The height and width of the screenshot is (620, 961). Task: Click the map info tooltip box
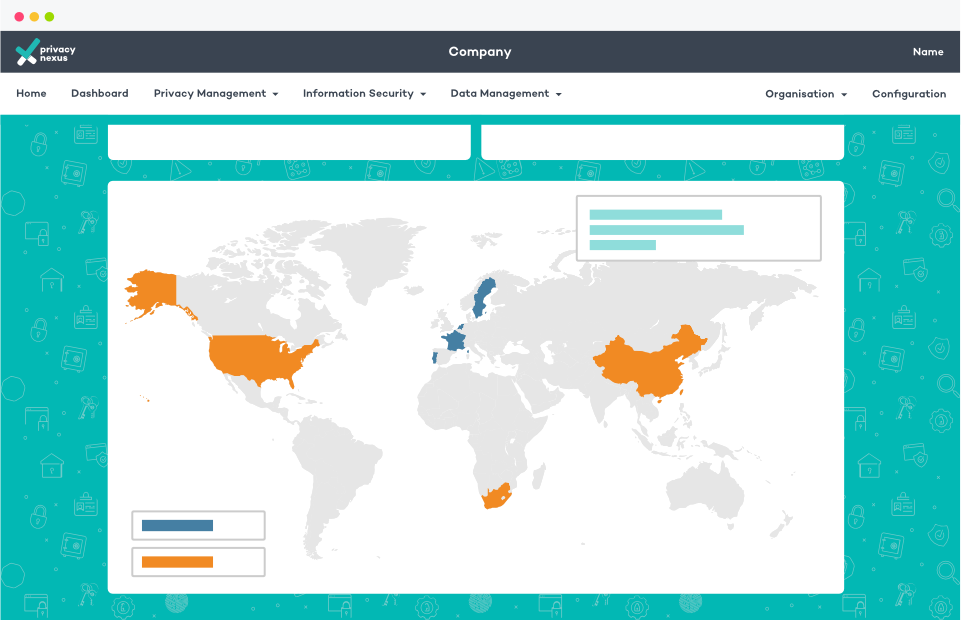(699, 229)
